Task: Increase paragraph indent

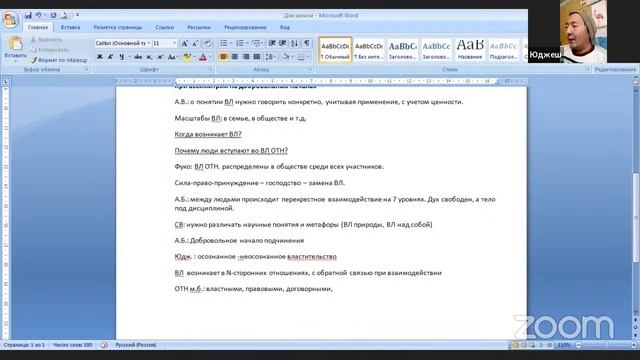Action: [282, 43]
